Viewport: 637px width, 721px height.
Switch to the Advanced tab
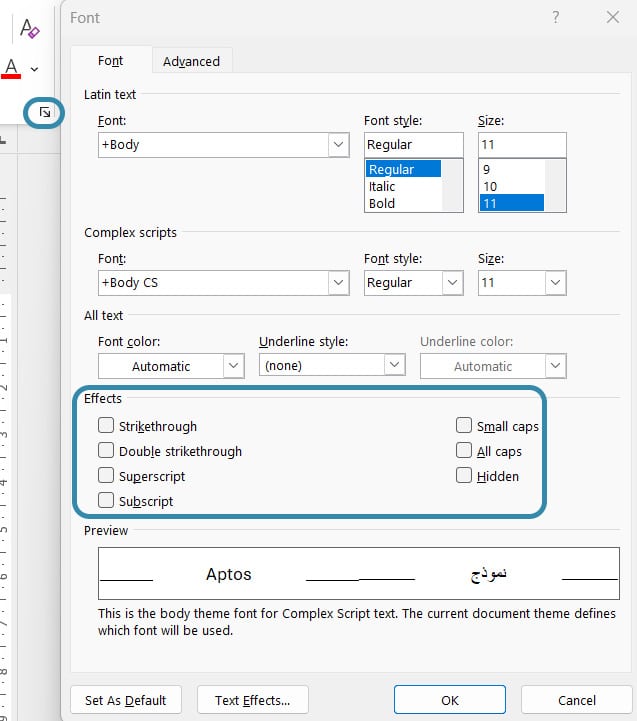(191, 61)
